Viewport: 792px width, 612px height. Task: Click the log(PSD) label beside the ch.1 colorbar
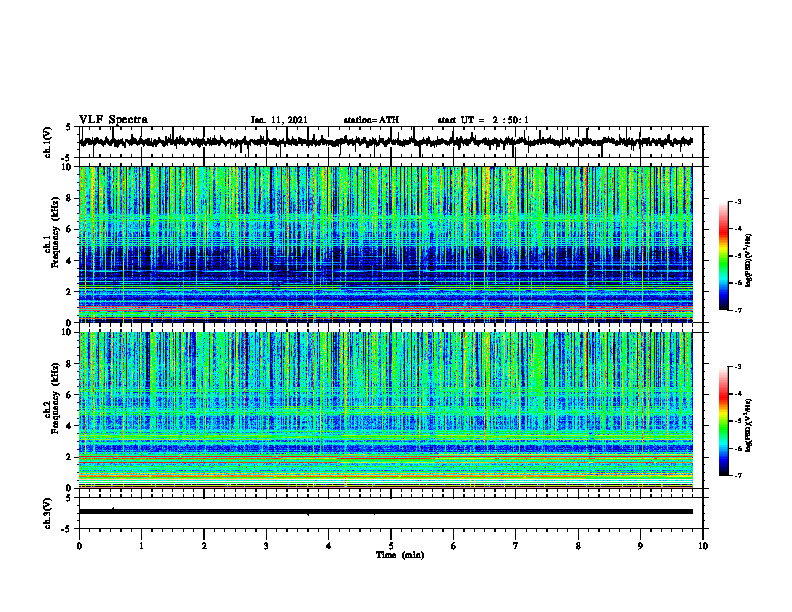749,260
